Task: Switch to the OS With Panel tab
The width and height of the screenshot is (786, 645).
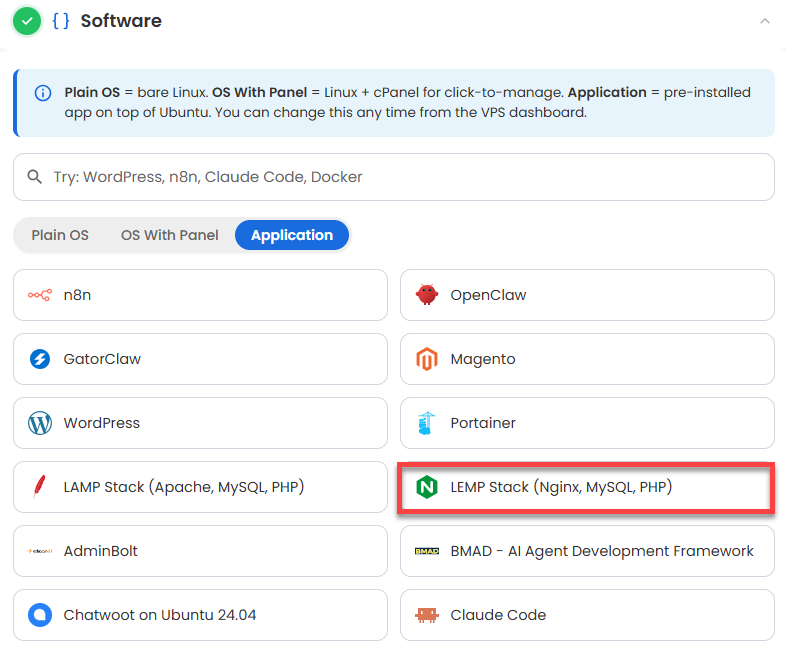Action: coord(169,235)
